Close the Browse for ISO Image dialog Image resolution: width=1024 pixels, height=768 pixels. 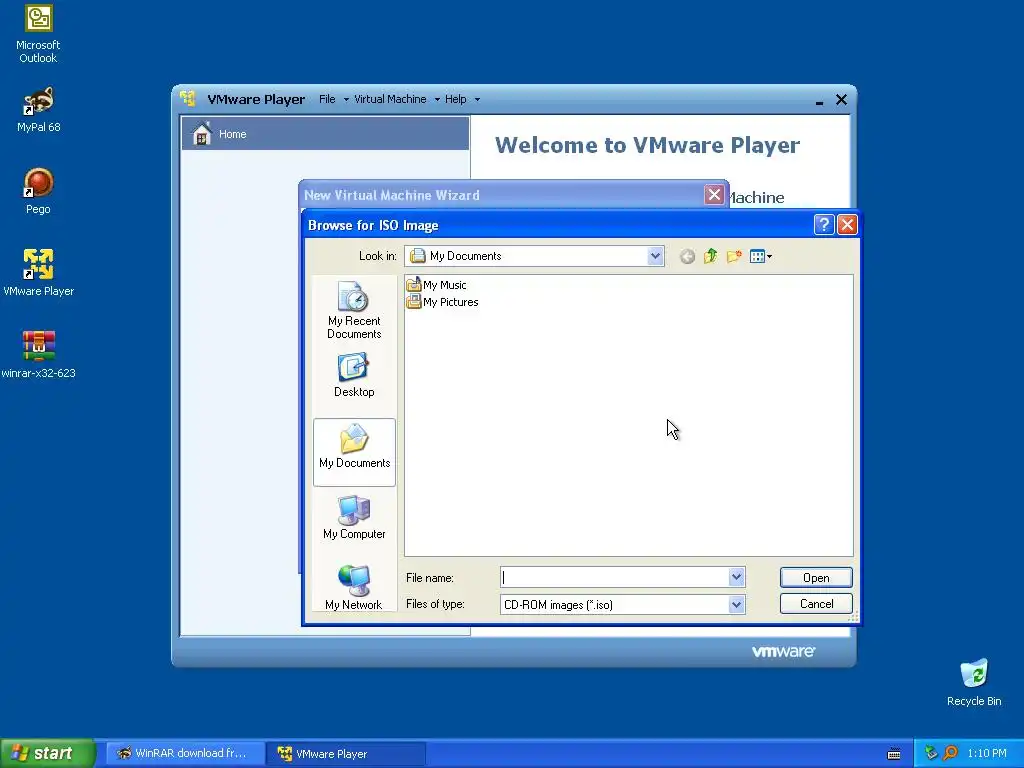847,225
